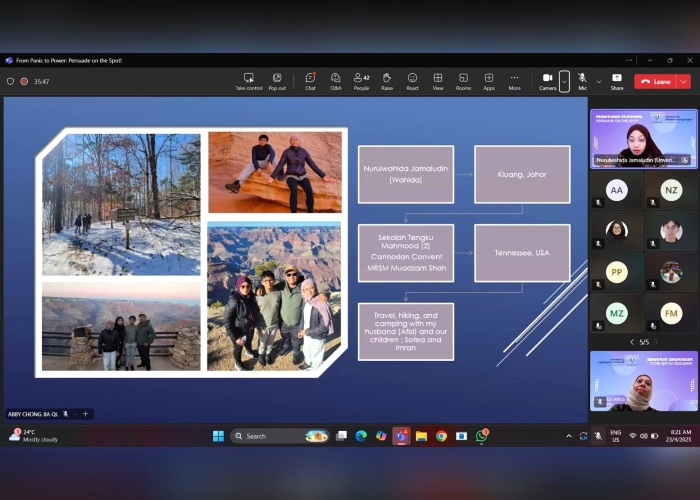Click the microphone muted tray icon
Screen dimensions: 700x500
click(x=598, y=436)
